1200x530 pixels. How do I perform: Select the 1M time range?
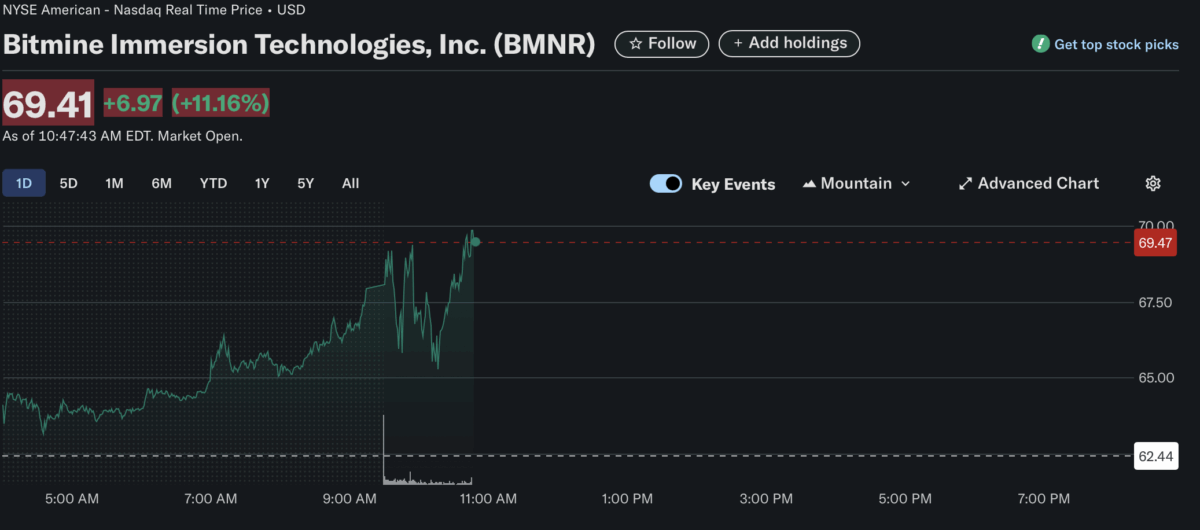pos(114,183)
